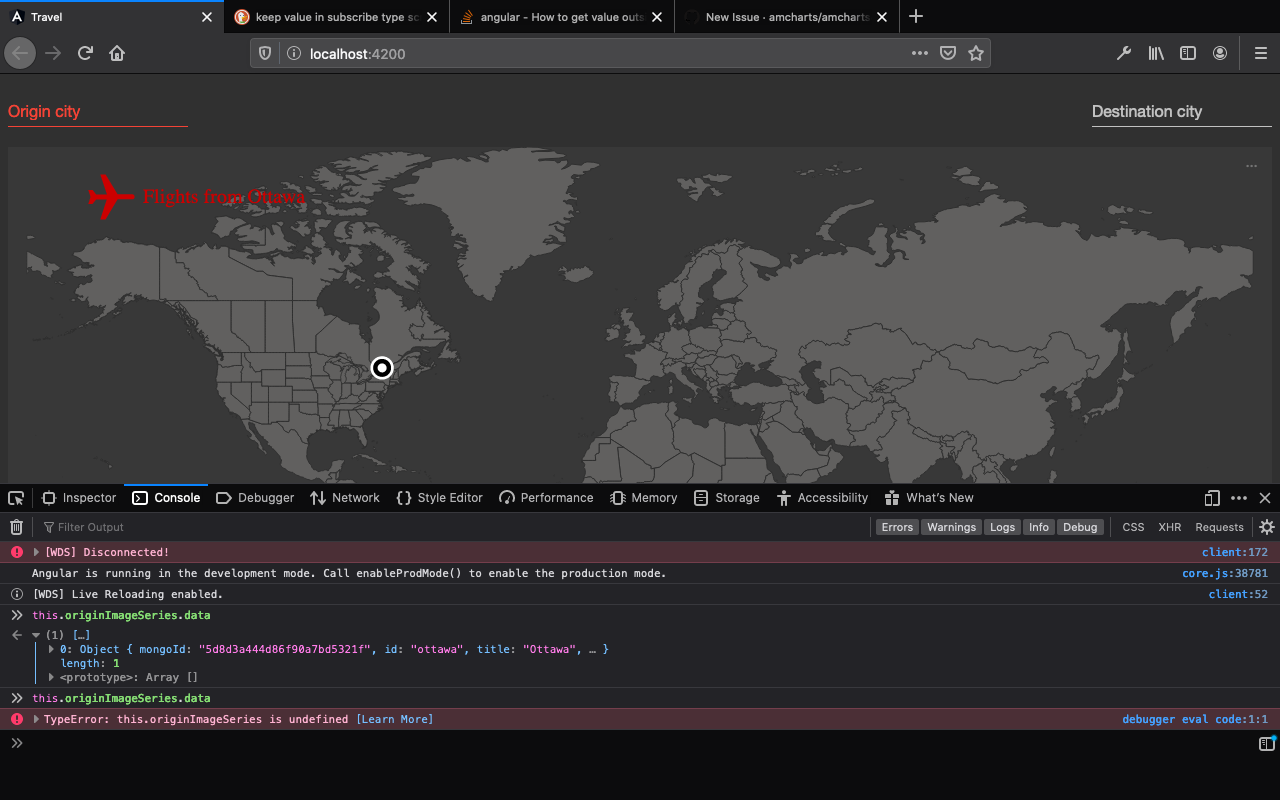
Task: Go back with the browser back arrow
Action: [20, 53]
